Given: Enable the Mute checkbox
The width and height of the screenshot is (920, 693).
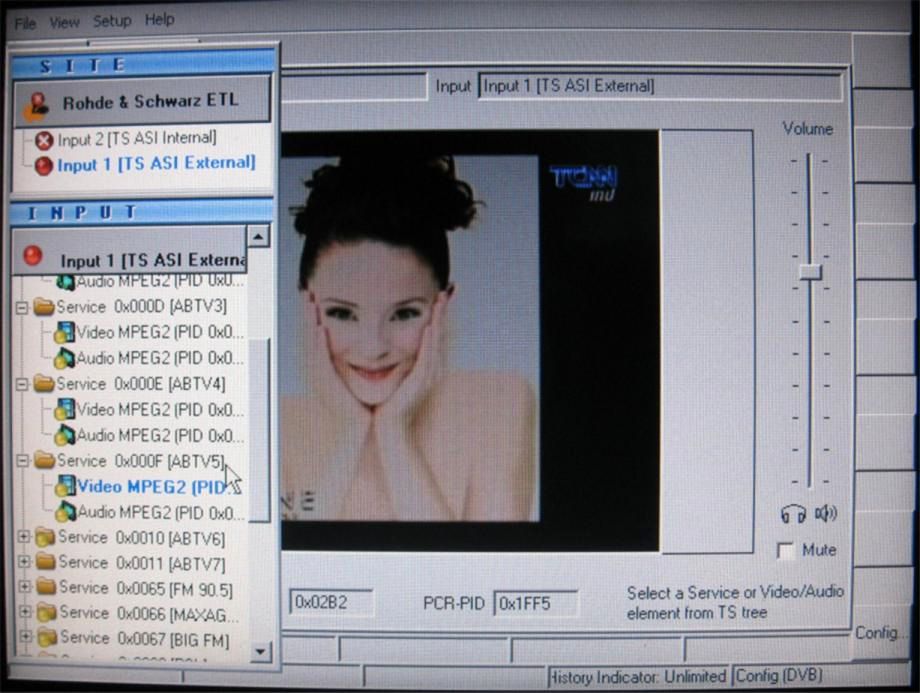Looking at the screenshot, I should point(786,551).
